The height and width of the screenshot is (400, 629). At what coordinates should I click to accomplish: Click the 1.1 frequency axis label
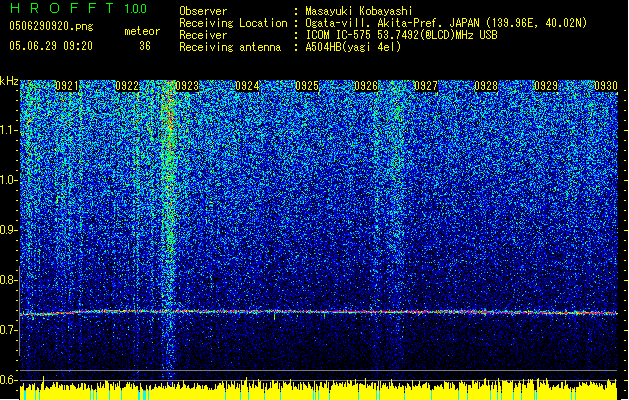[x=9, y=130]
